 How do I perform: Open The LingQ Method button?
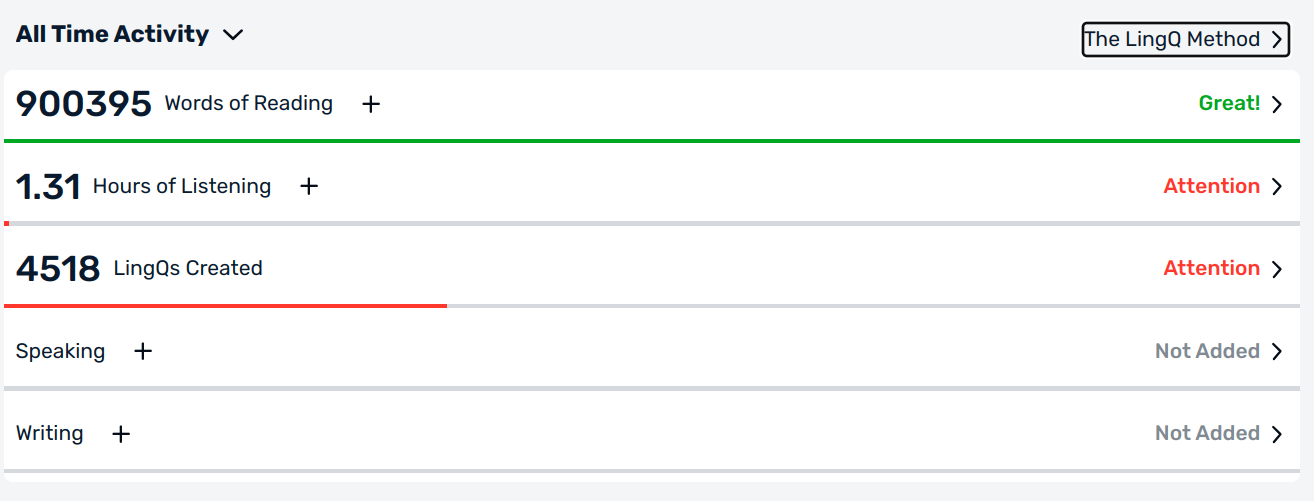tap(1185, 39)
